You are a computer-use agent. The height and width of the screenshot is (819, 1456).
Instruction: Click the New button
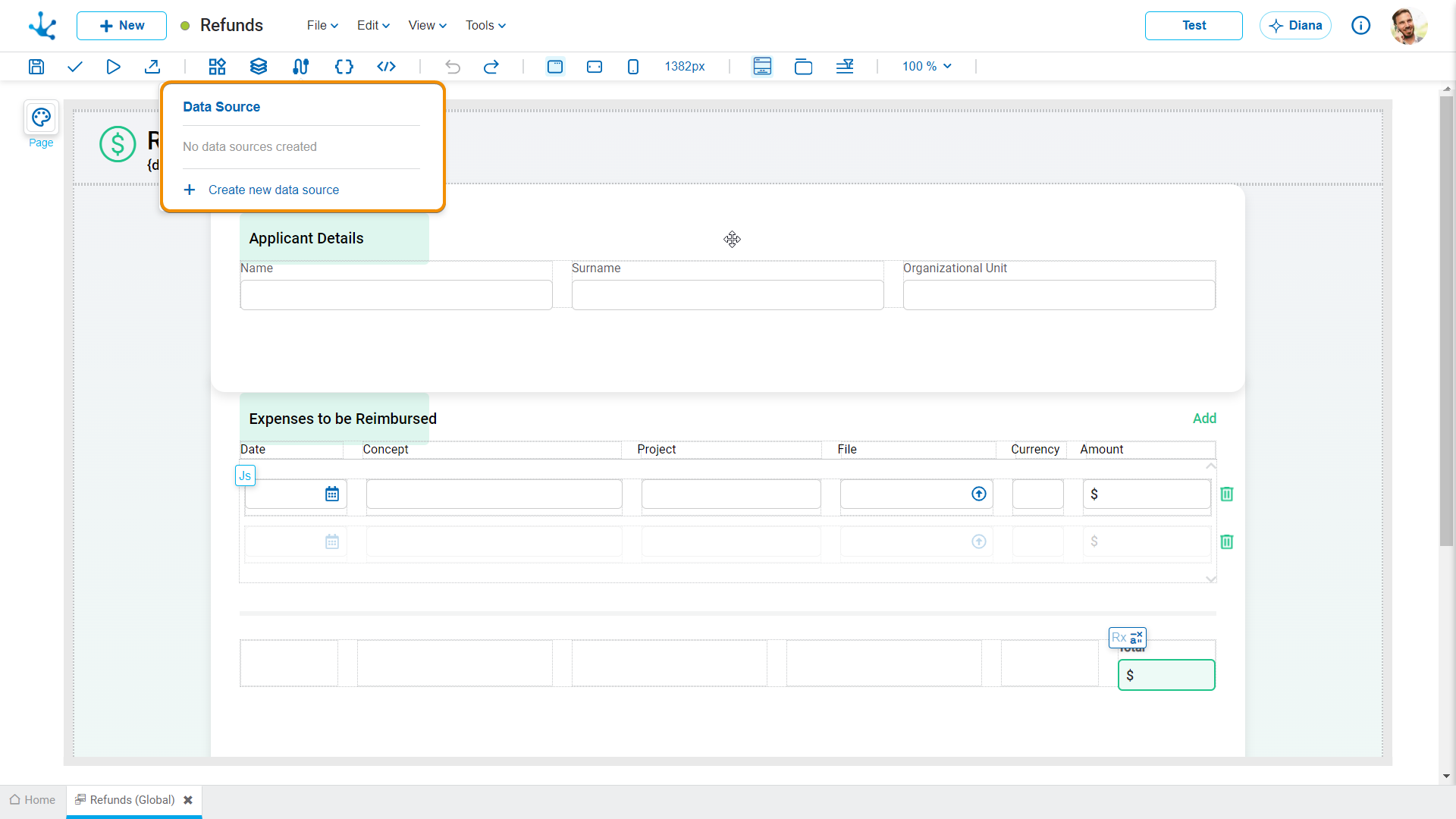point(121,26)
